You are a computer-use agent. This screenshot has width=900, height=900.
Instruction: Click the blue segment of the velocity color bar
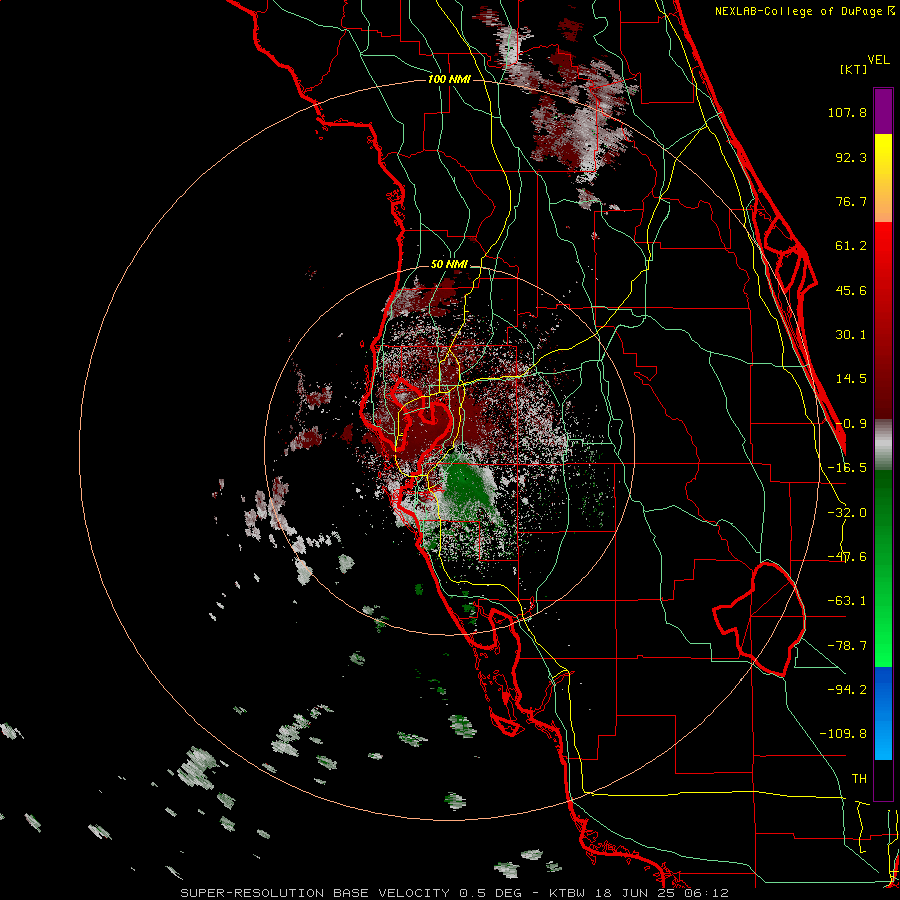[883, 713]
